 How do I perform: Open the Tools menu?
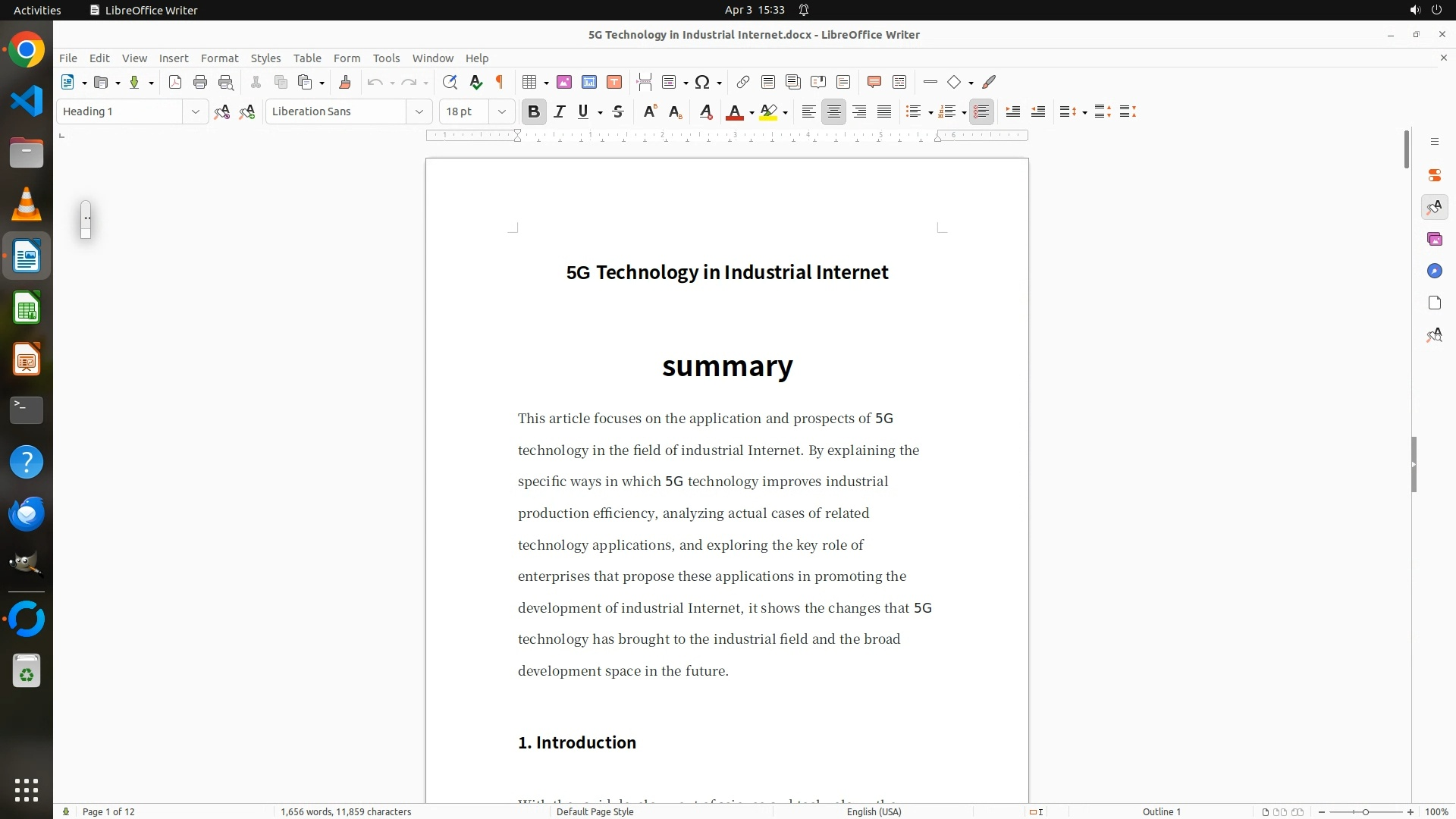386,58
